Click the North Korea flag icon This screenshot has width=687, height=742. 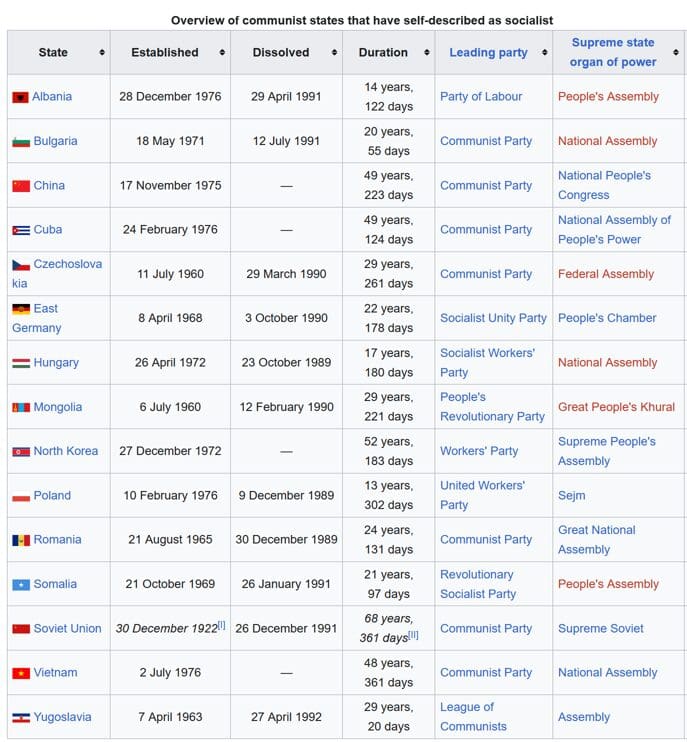(x=20, y=452)
